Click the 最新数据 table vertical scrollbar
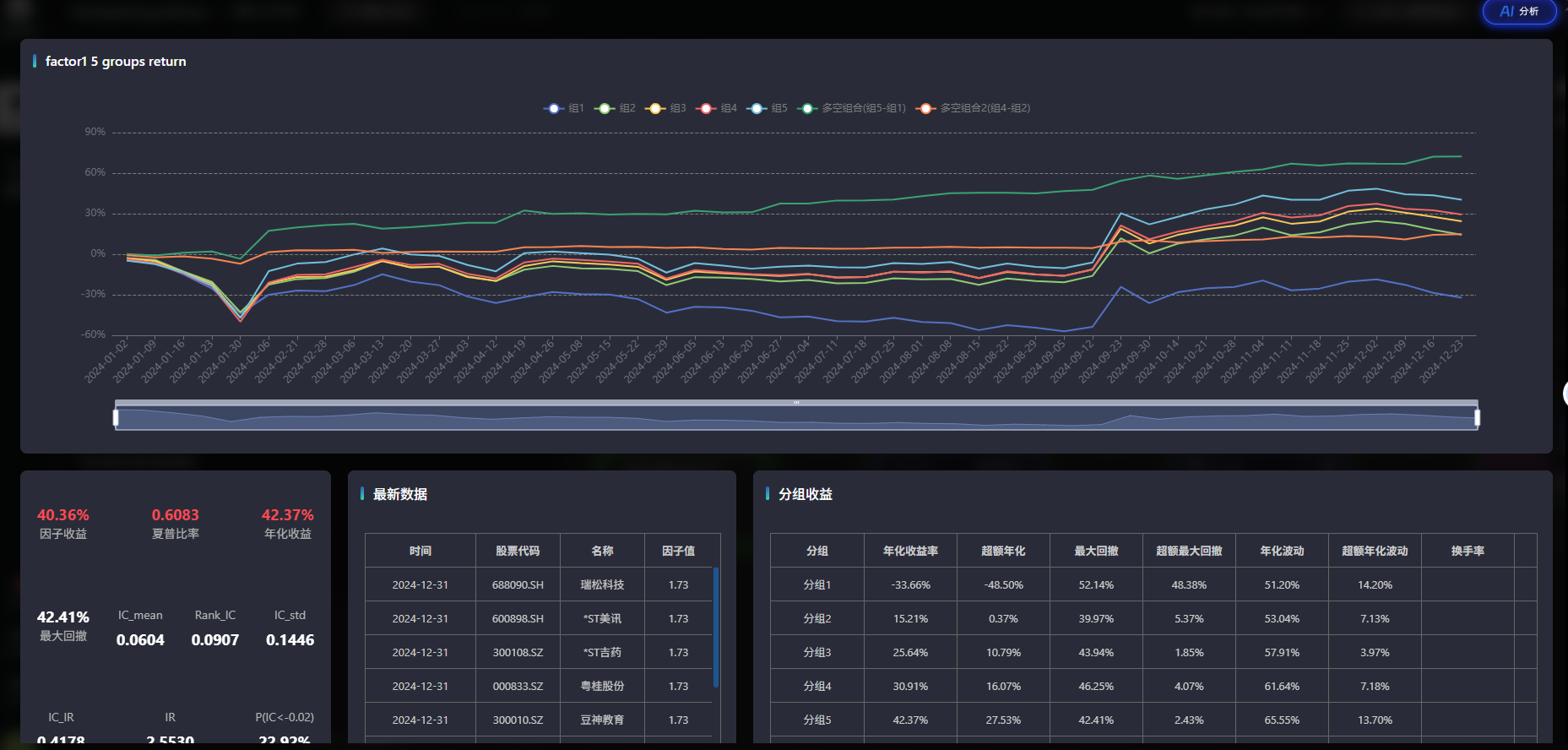 tap(716, 627)
